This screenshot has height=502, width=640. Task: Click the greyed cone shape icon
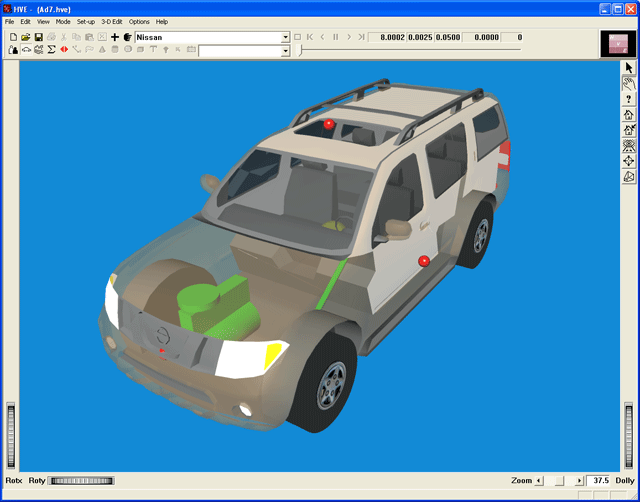click(102, 50)
